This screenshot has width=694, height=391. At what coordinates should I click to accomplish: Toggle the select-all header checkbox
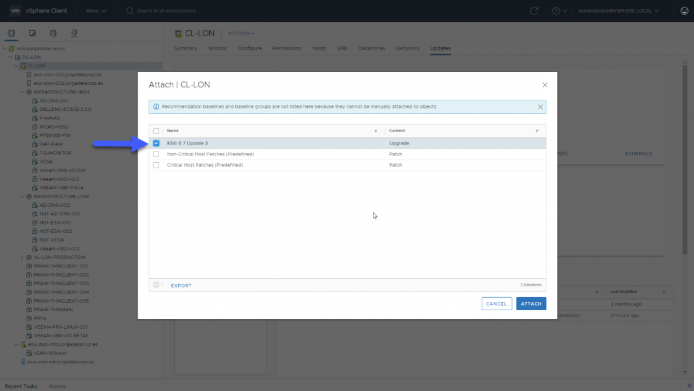tap(156, 131)
